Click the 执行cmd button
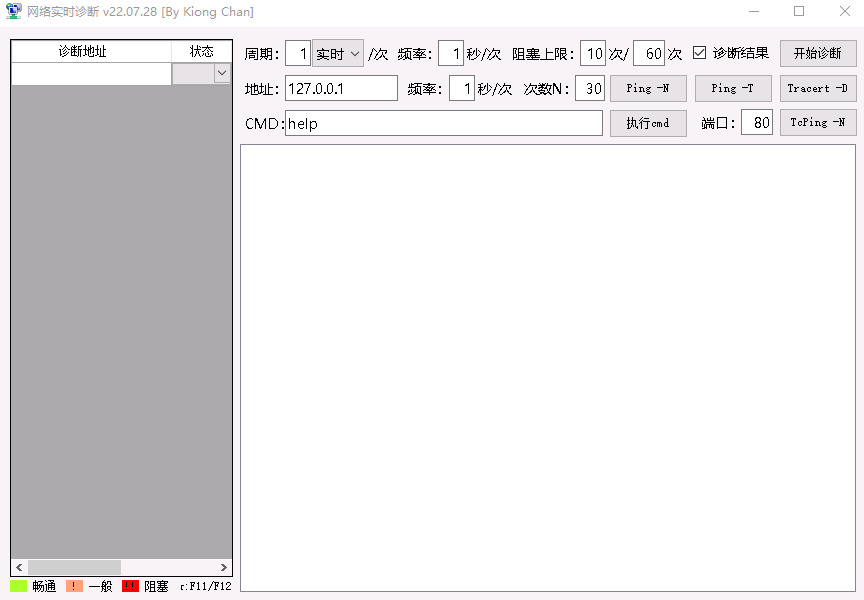The height and width of the screenshot is (600, 864). (x=648, y=123)
